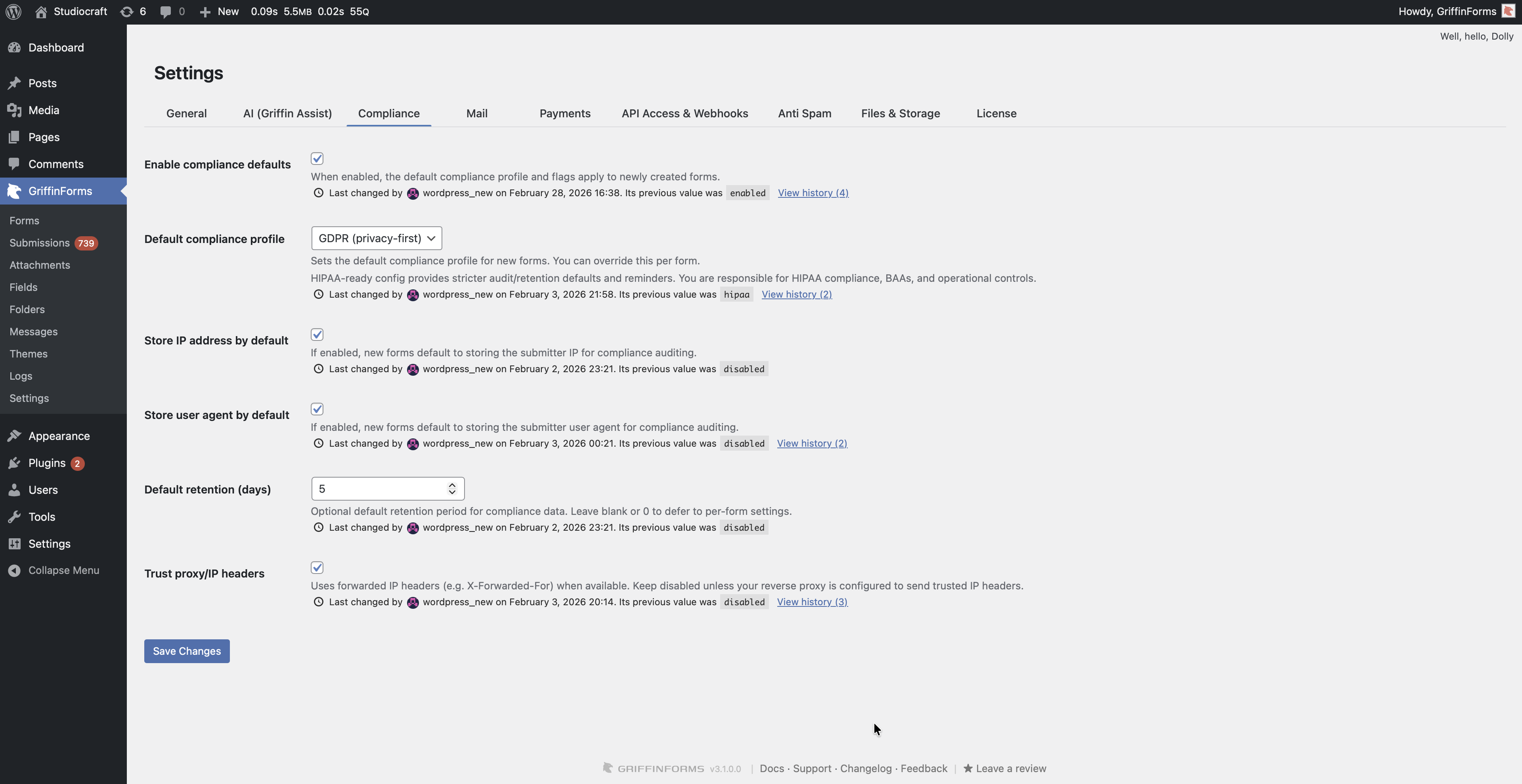This screenshot has height=784, width=1522.
Task: Click the Tools wrench icon
Action: pyautogui.click(x=15, y=517)
